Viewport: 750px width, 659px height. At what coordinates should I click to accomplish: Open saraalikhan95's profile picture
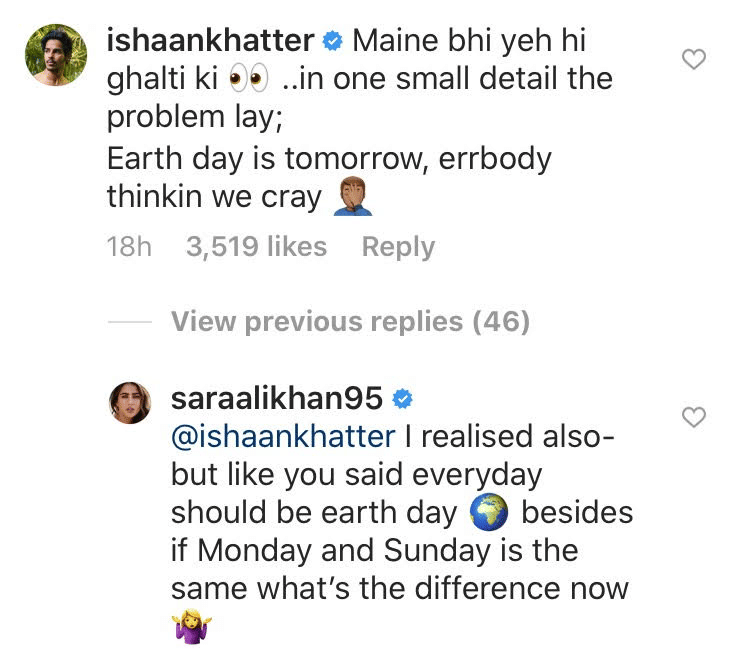[x=130, y=402]
